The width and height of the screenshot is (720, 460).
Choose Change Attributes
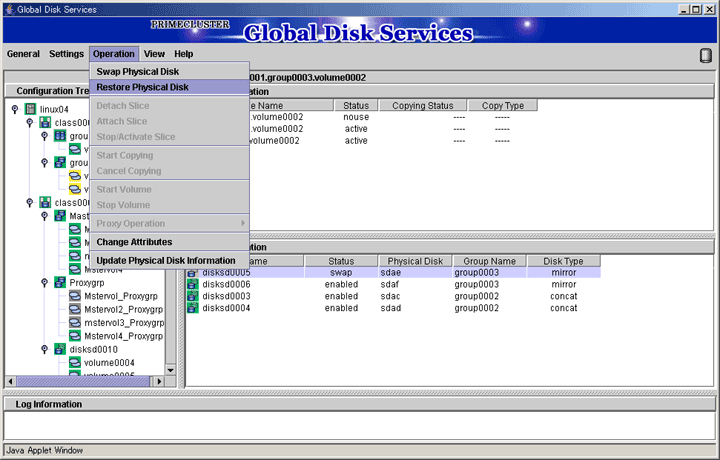click(x=170, y=242)
